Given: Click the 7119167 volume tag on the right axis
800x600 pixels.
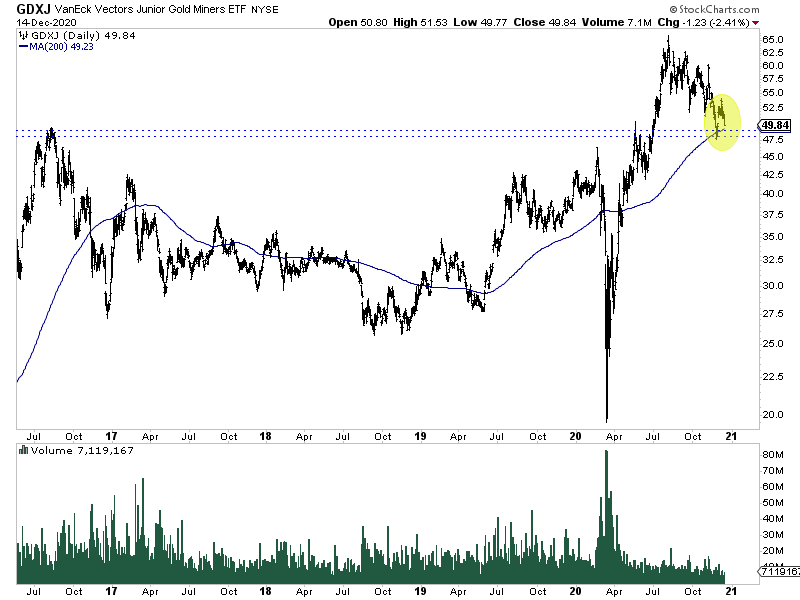Looking at the screenshot, I should coord(779,571).
